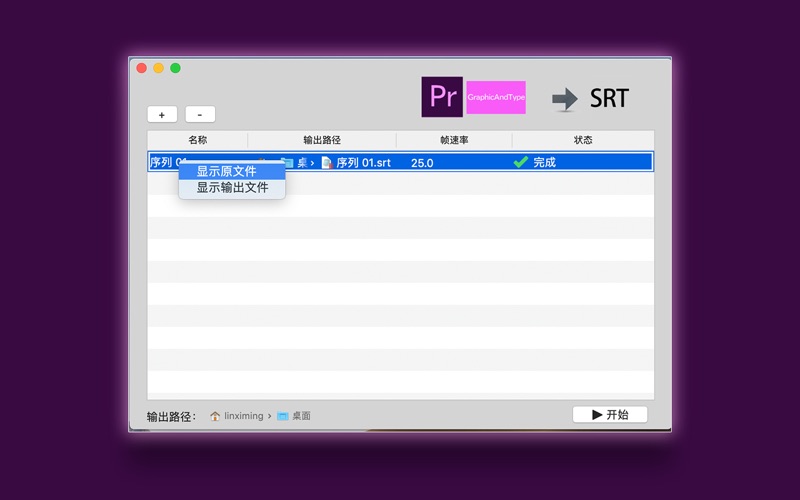Click the folder icon beside 桌 in row
The width and height of the screenshot is (800, 500).
[x=288, y=163]
